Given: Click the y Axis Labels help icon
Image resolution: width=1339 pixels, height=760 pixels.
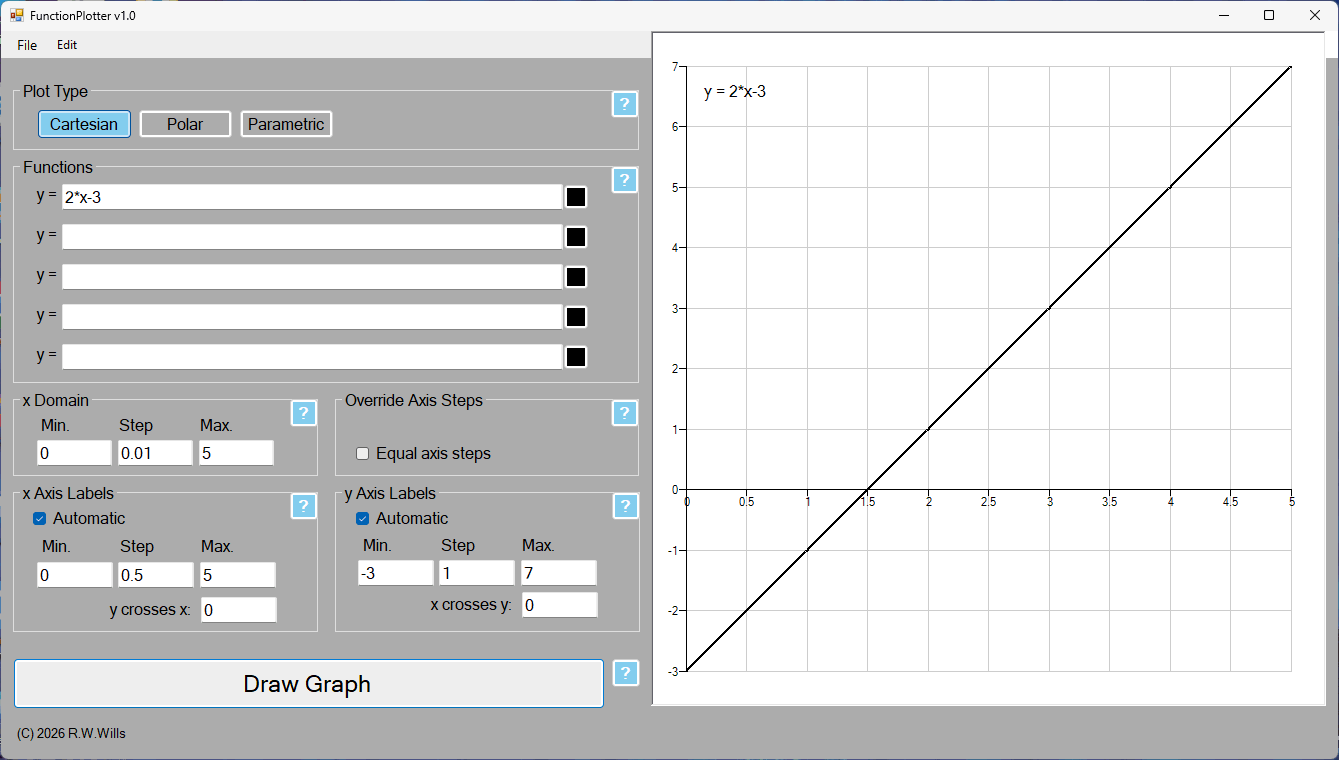Looking at the screenshot, I should pyautogui.click(x=624, y=506).
